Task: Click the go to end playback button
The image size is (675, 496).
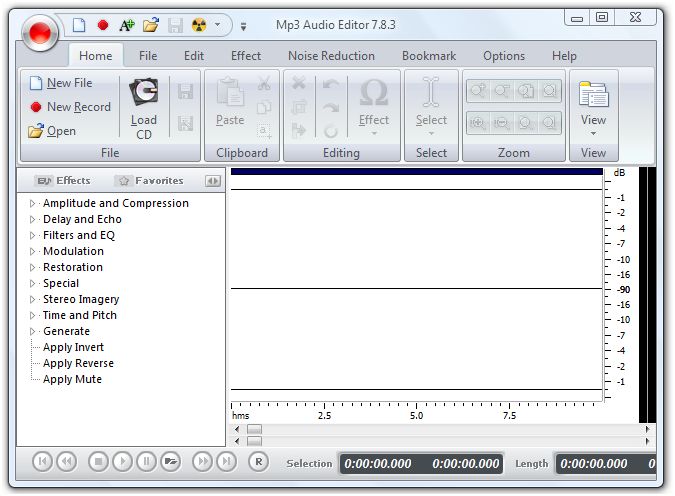Action: (x=226, y=462)
